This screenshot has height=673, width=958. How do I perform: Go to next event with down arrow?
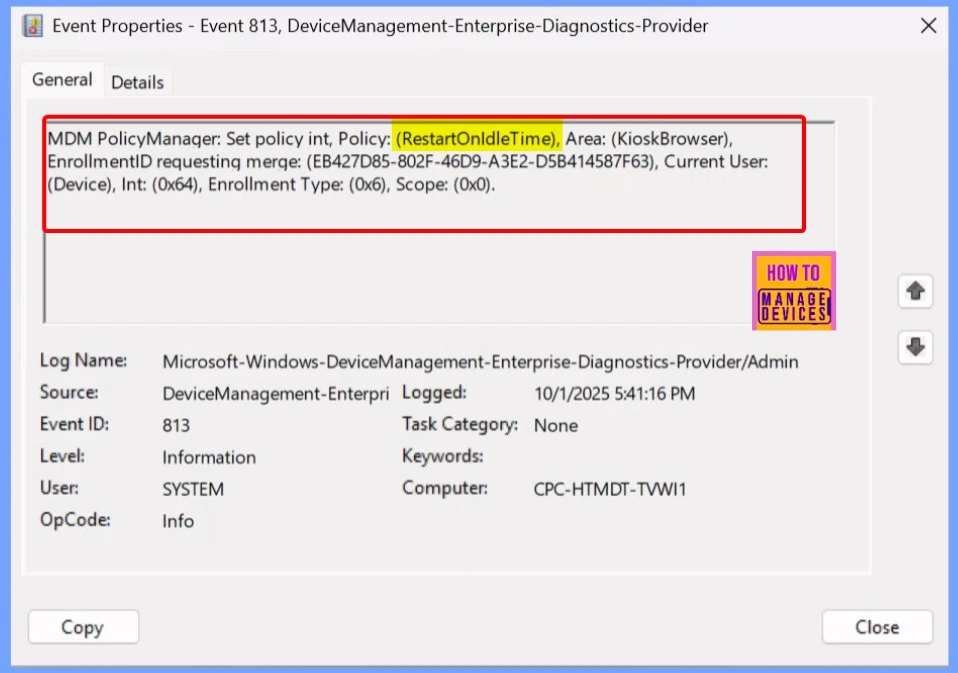[915, 347]
